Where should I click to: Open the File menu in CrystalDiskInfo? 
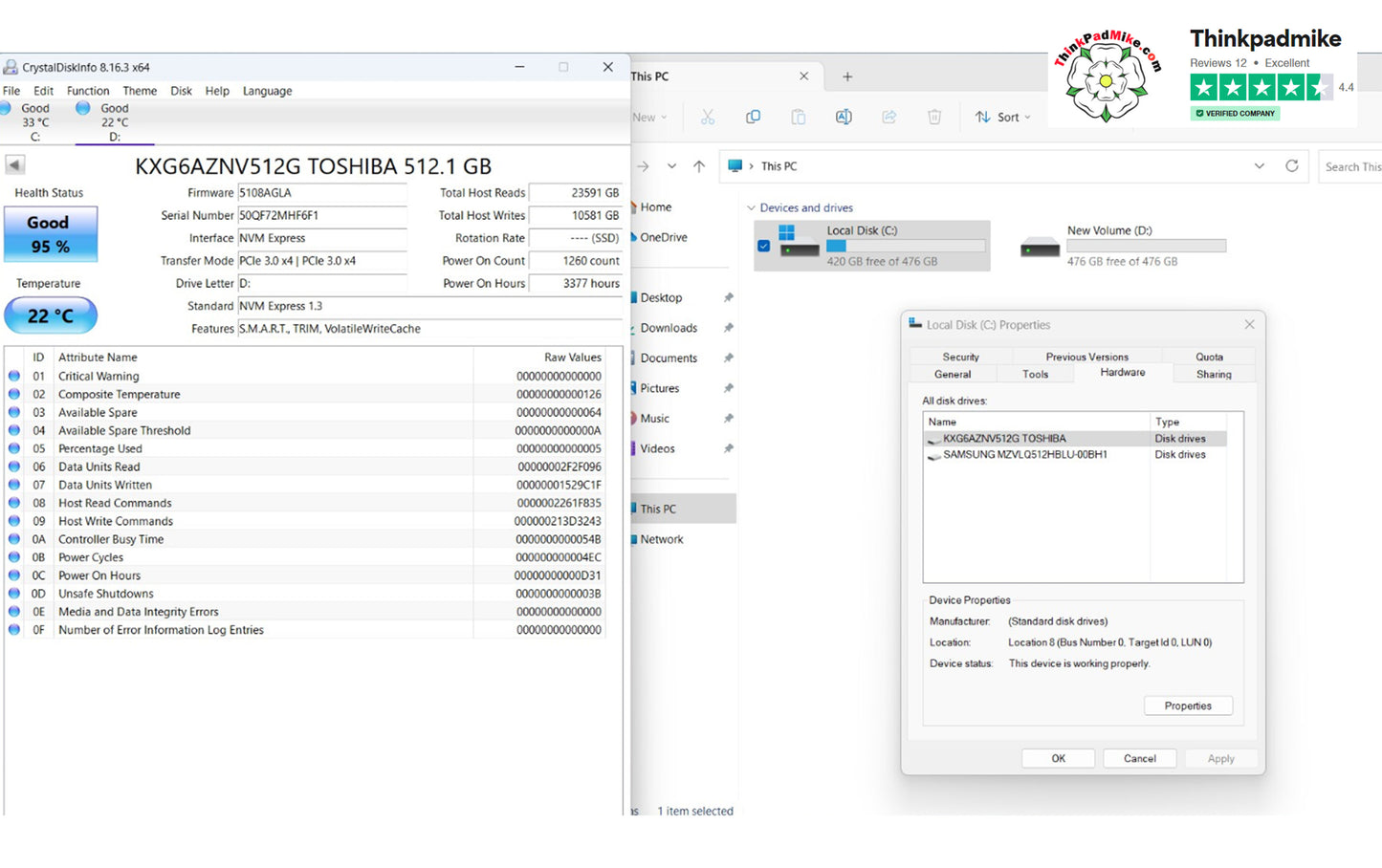[x=11, y=91]
